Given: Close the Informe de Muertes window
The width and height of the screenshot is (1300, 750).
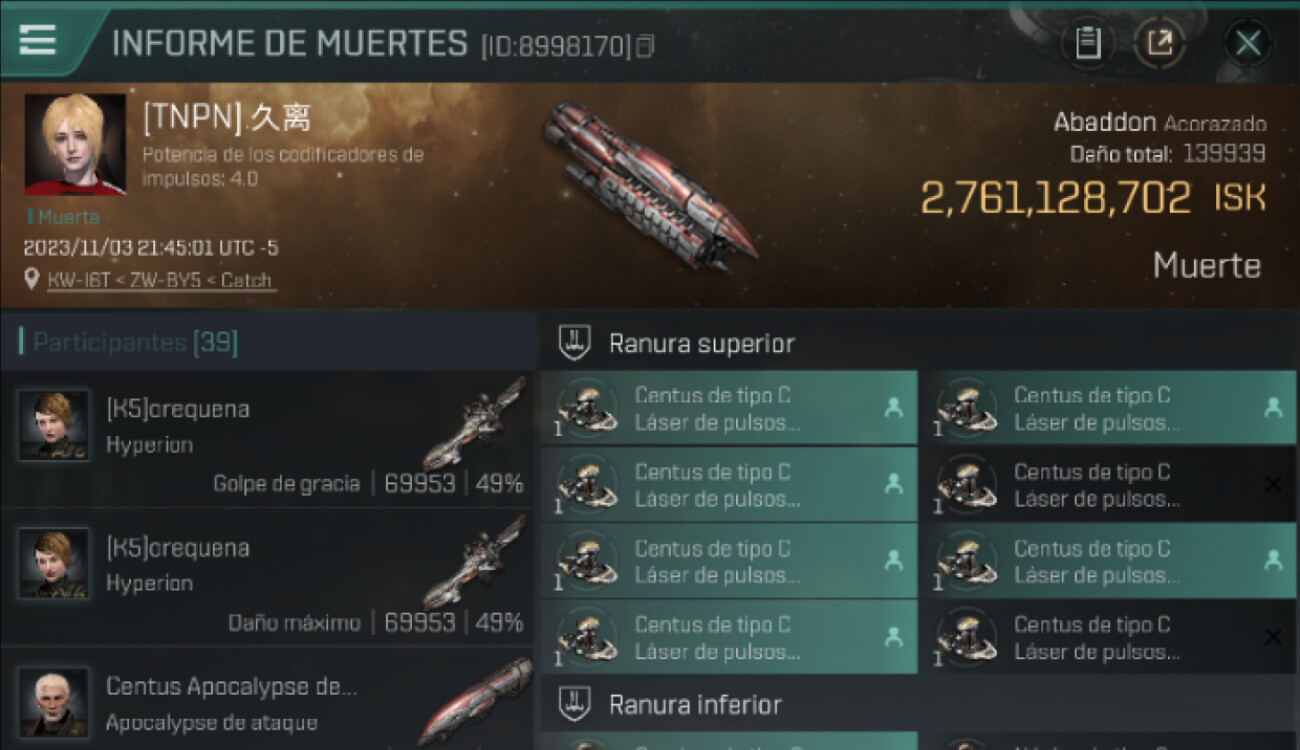Looking at the screenshot, I should (1247, 43).
